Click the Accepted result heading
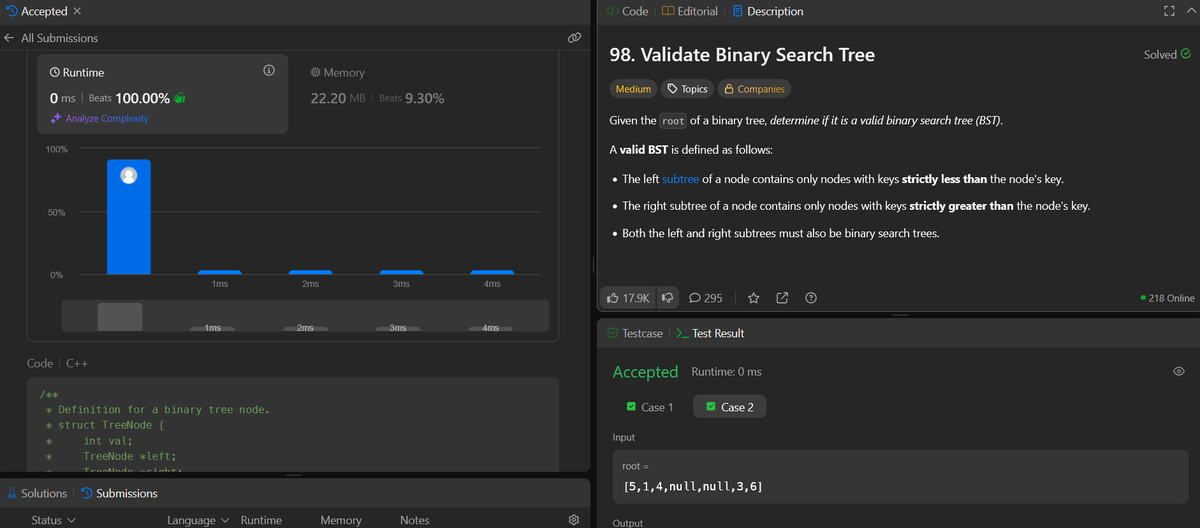Viewport: 1200px width, 528px height. [645, 372]
